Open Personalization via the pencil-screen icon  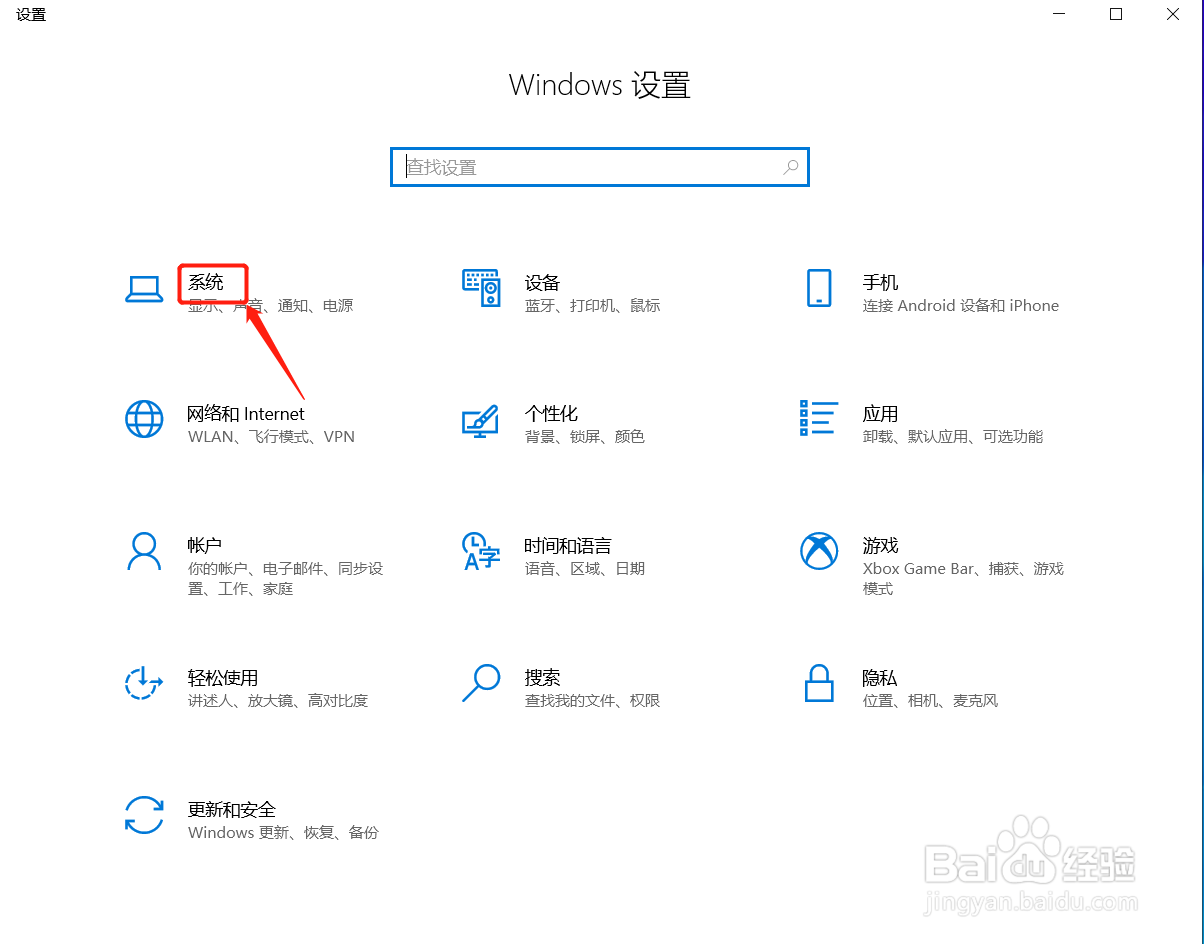point(481,420)
